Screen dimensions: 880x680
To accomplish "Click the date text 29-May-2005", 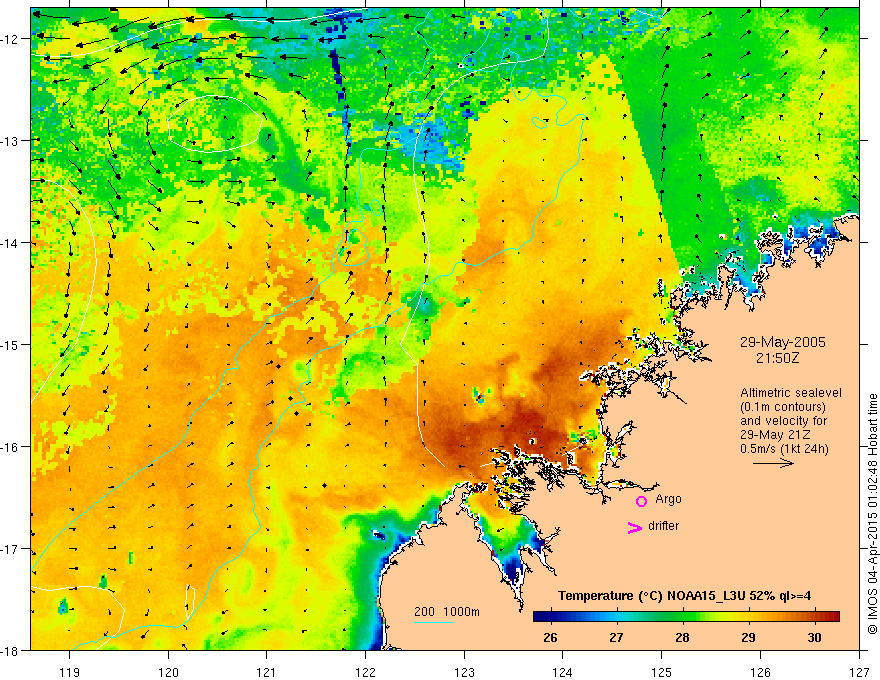I will click(x=782, y=342).
